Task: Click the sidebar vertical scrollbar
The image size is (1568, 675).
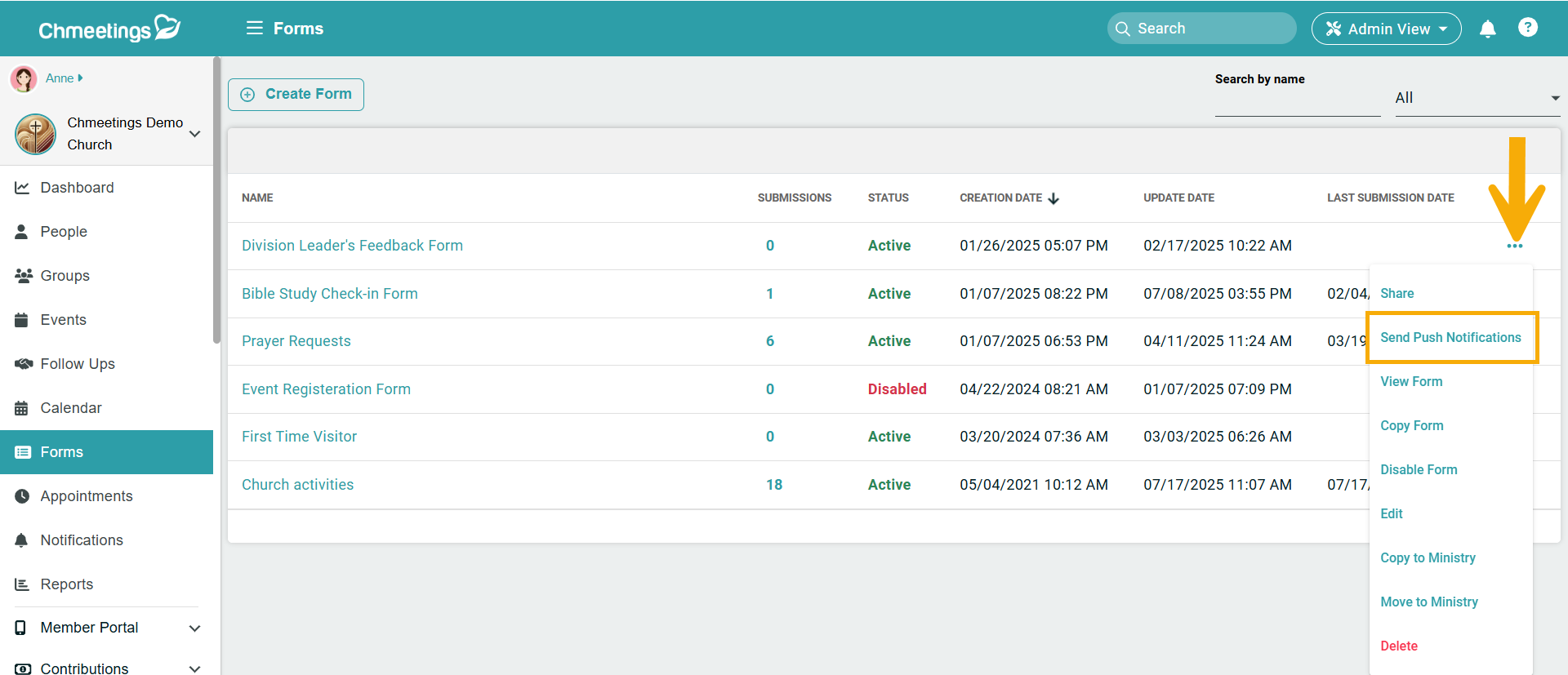Action: click(x=216, y=200)
